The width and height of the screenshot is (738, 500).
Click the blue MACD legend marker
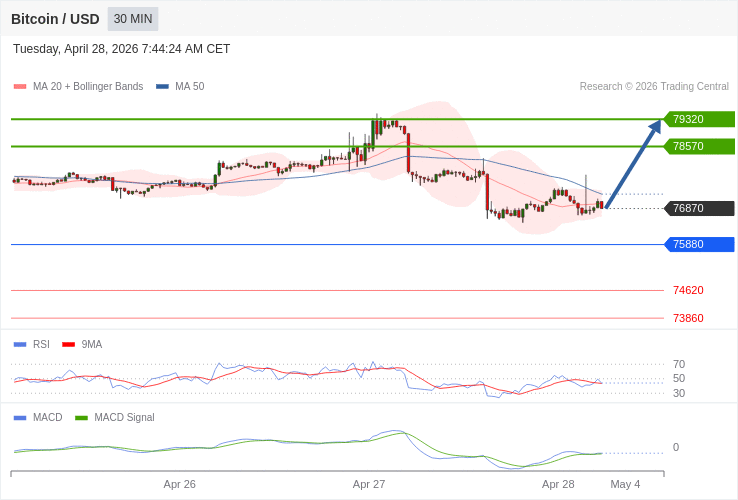coord(20,417)
